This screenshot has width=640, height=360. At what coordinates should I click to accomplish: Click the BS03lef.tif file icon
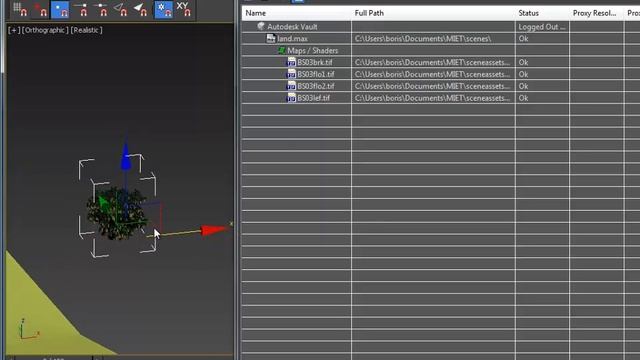(x=291, y=98)
